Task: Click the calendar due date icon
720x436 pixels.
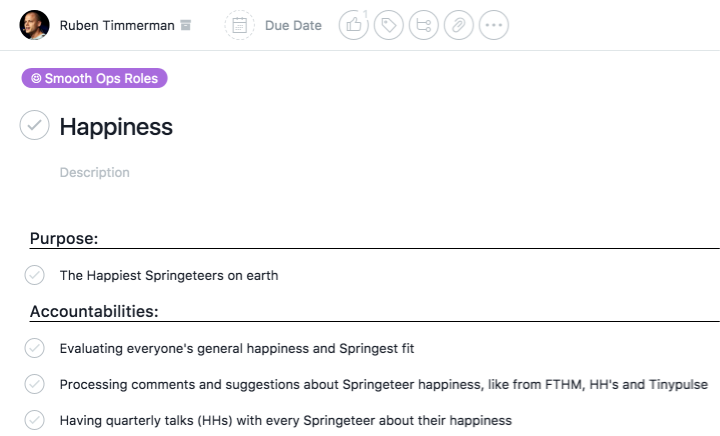Action: tap(239, 25)
